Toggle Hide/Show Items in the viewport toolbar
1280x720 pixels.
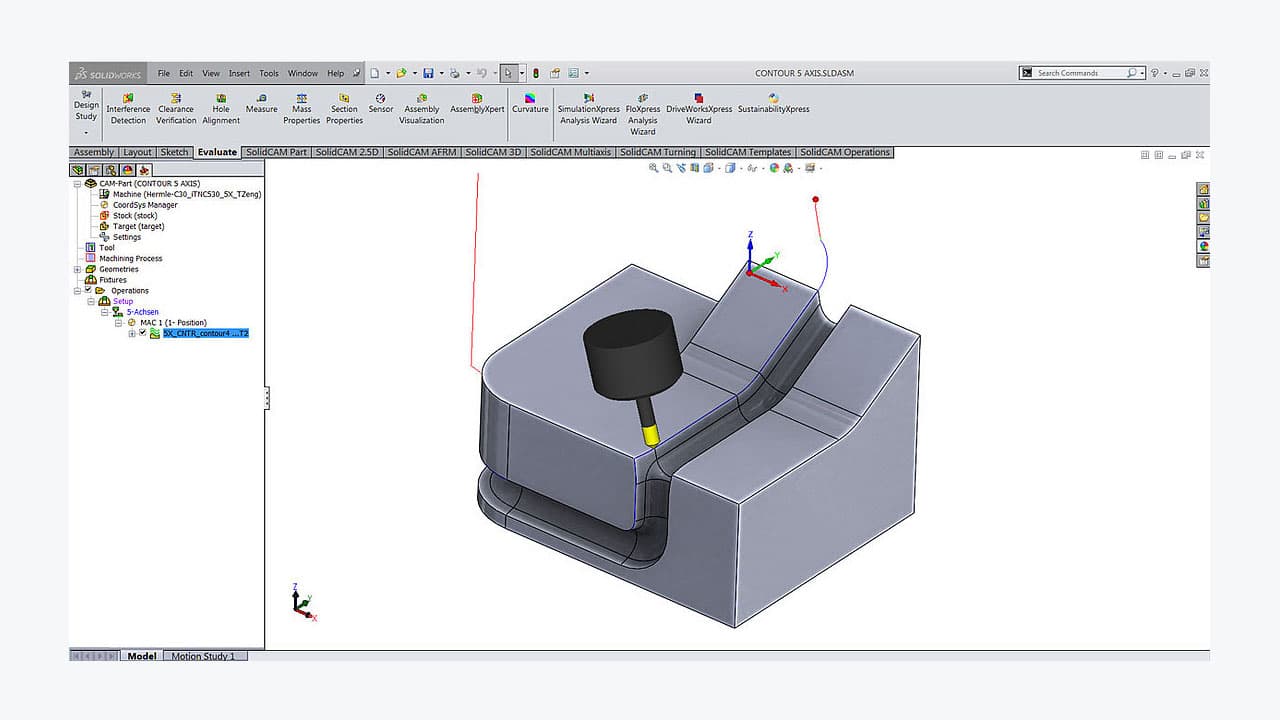coord(751,167)
